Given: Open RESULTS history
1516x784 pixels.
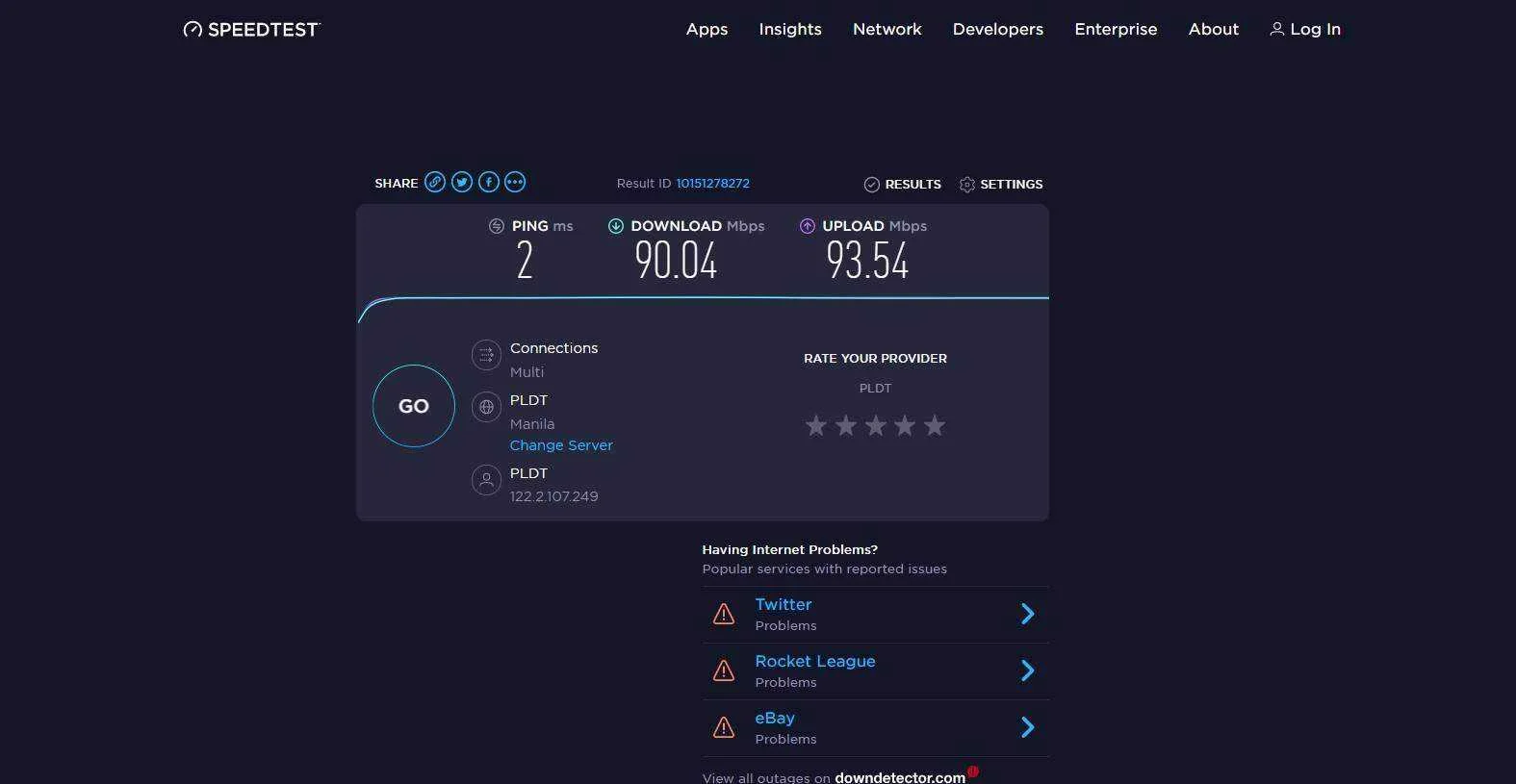Looking at the screenshot, I should click(x=903, y=184).
